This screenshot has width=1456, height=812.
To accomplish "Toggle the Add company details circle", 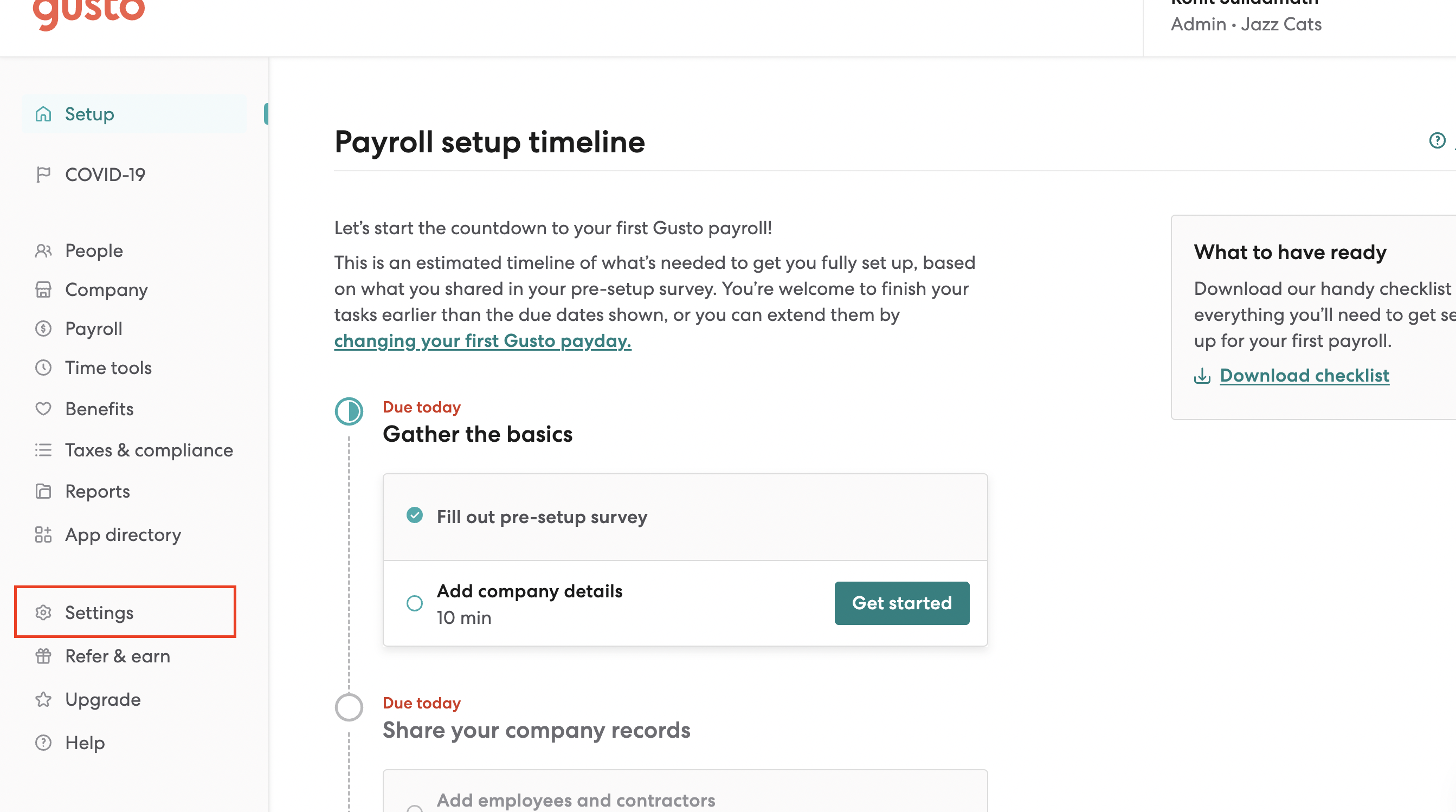I will coord(415,603).
